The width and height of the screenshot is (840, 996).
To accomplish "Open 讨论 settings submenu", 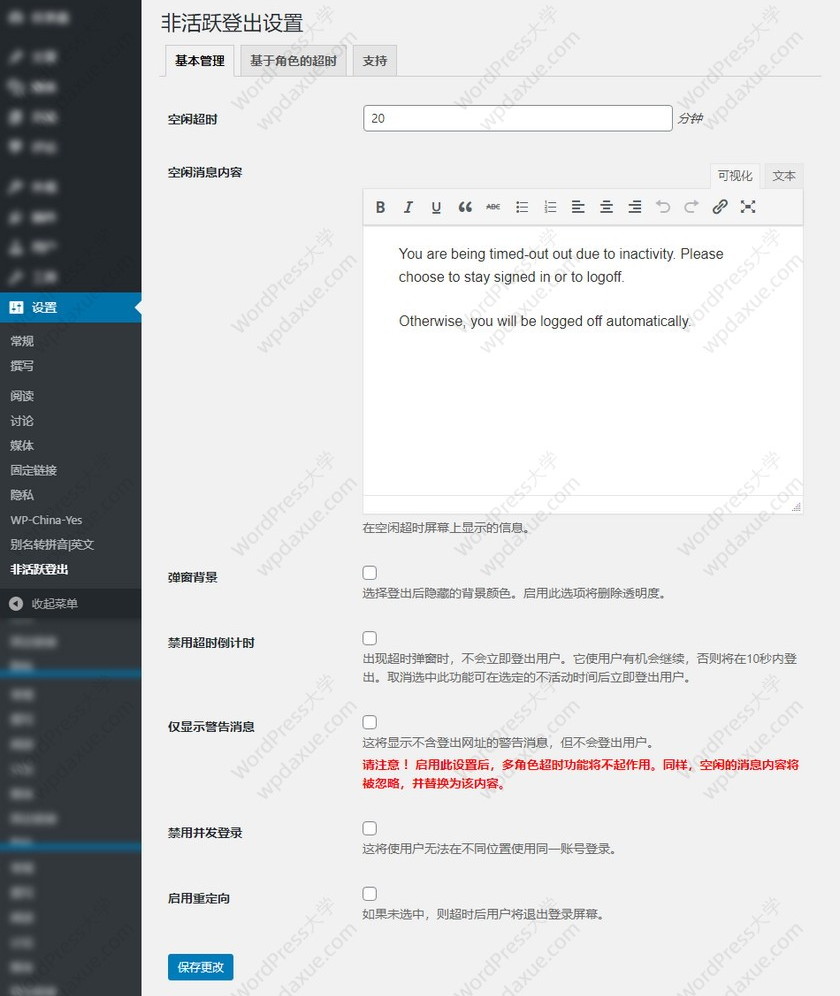I will 22,421.
